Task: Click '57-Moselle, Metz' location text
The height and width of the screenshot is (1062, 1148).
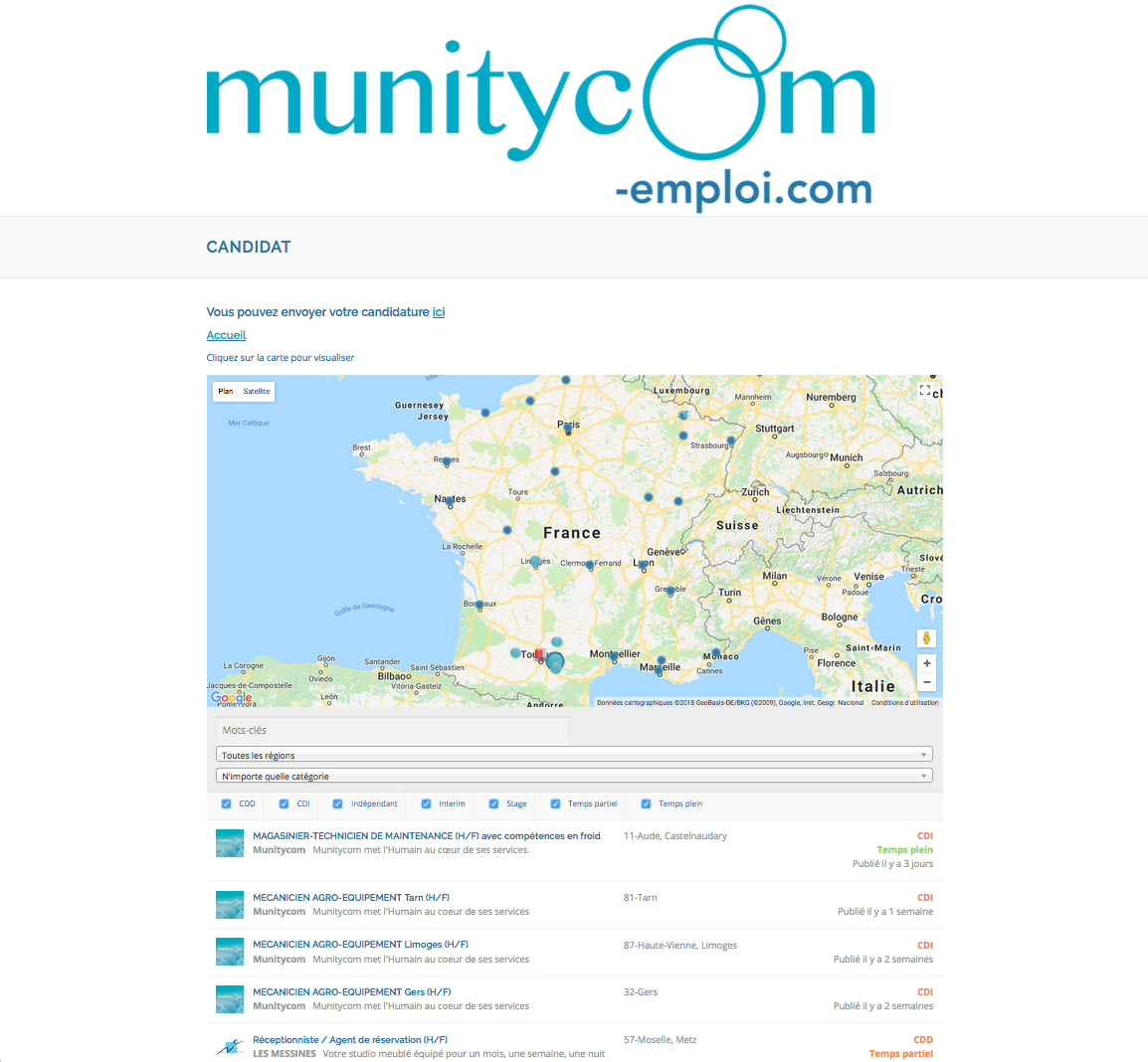Action: pos(660,1039)
